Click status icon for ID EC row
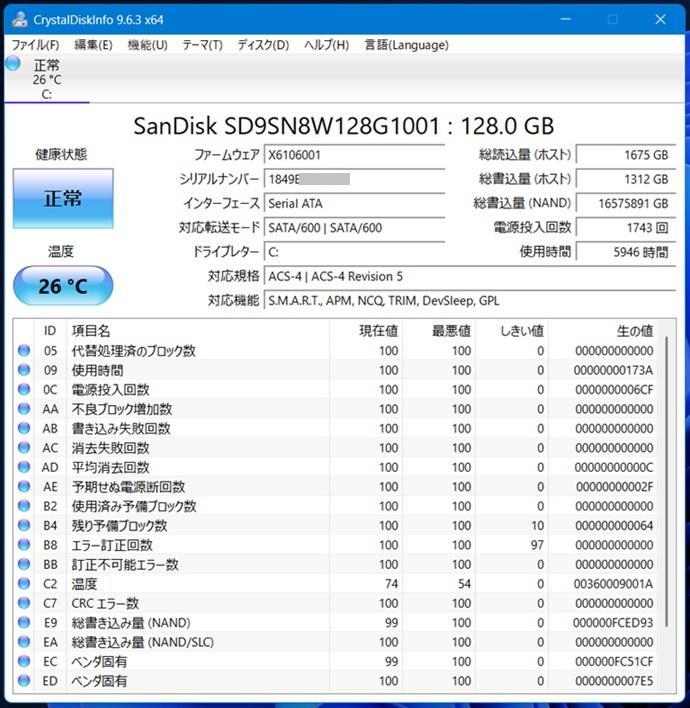Screen dimensions: 690x708 click(24, 661)
